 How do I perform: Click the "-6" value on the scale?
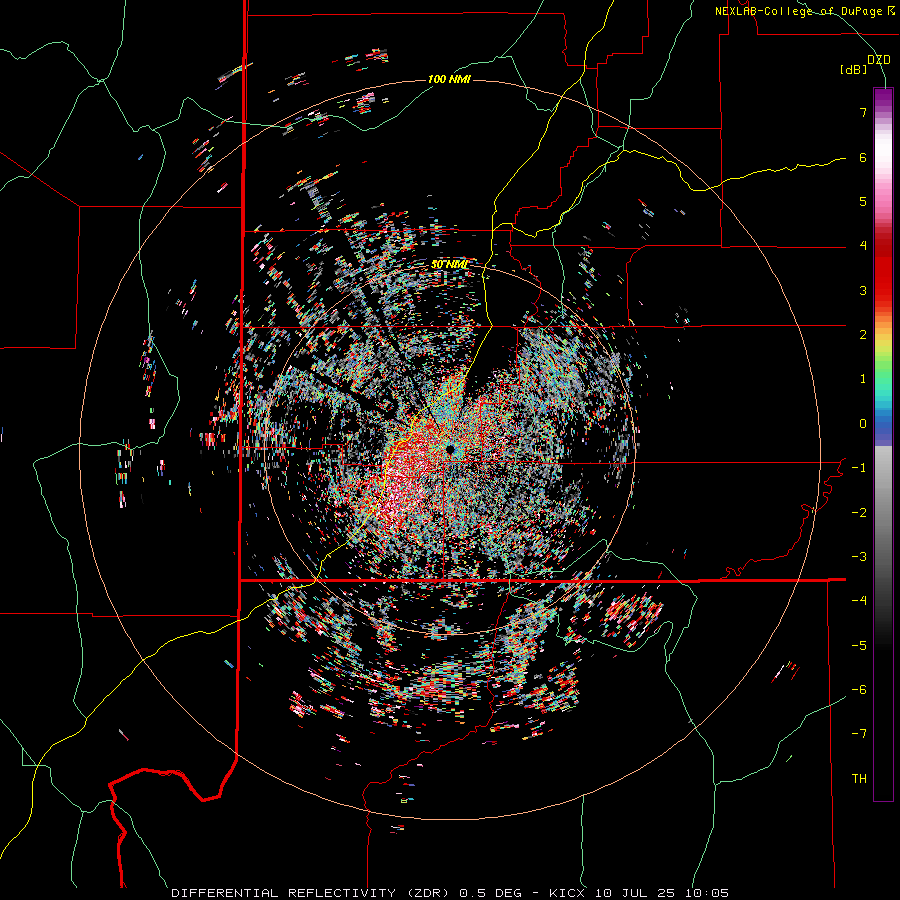click(x=859, y=690)
